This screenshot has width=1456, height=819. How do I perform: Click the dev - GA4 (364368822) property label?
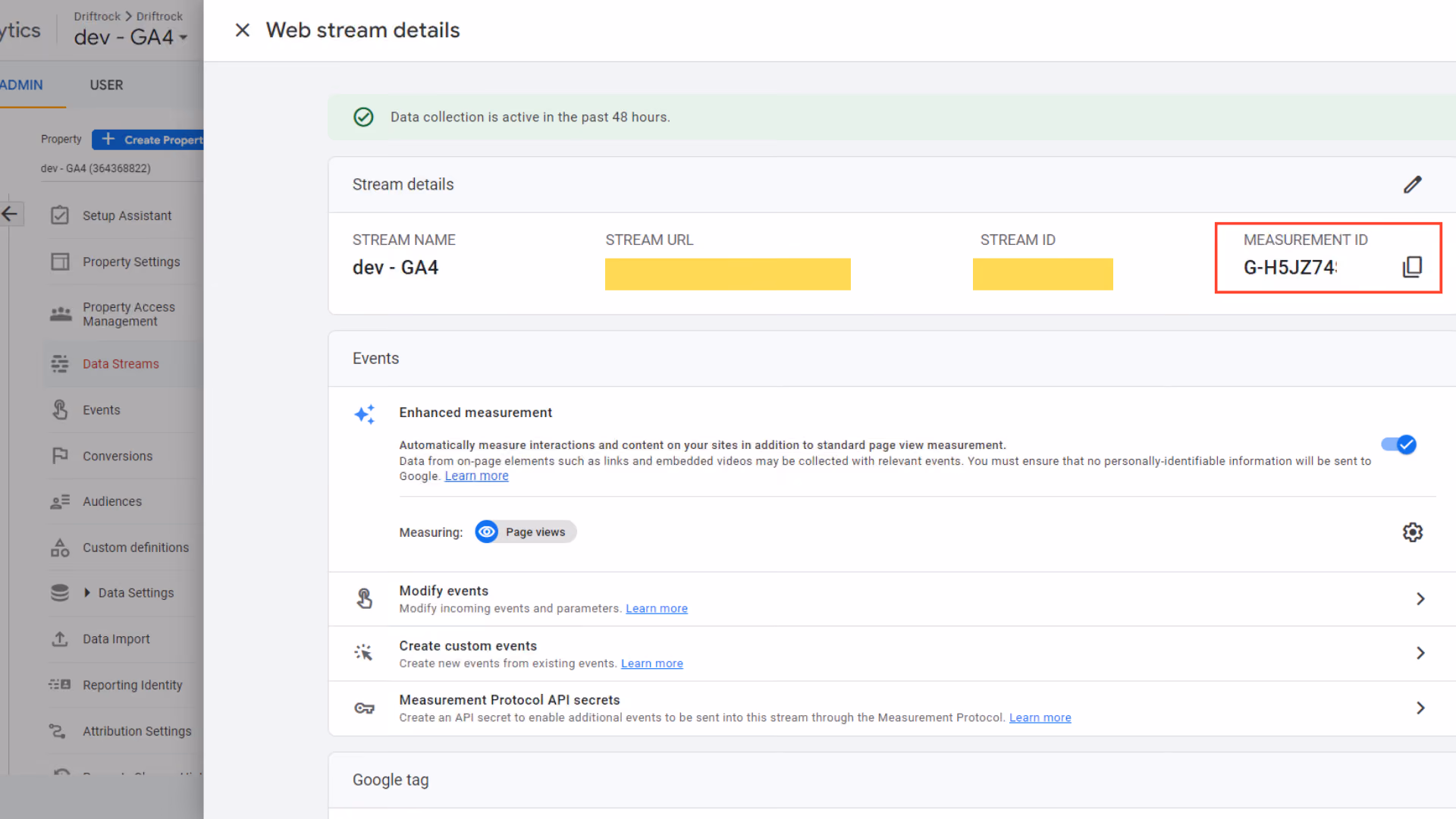click(96, 168)
